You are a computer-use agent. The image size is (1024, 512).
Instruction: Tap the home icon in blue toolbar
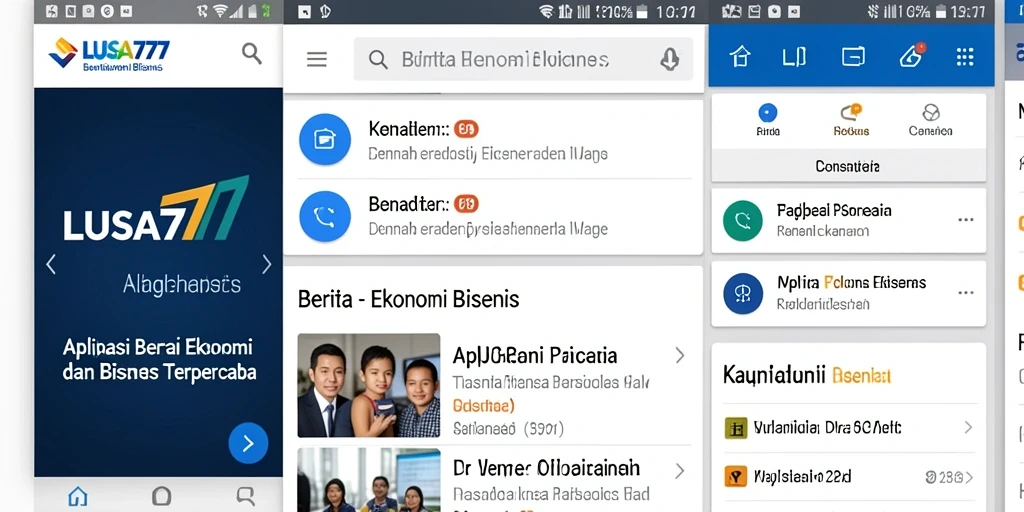[740, 57]
